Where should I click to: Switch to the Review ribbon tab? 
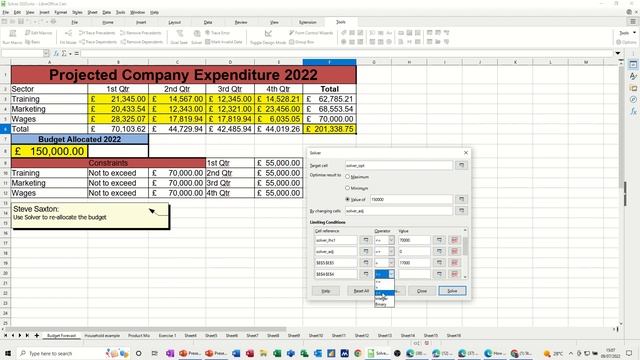pos(241,22)
